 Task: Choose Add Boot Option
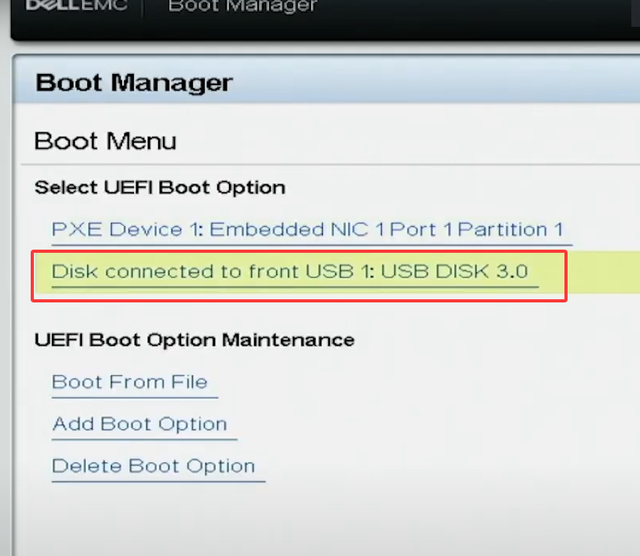pyautogui.click(x=139, y=424)
